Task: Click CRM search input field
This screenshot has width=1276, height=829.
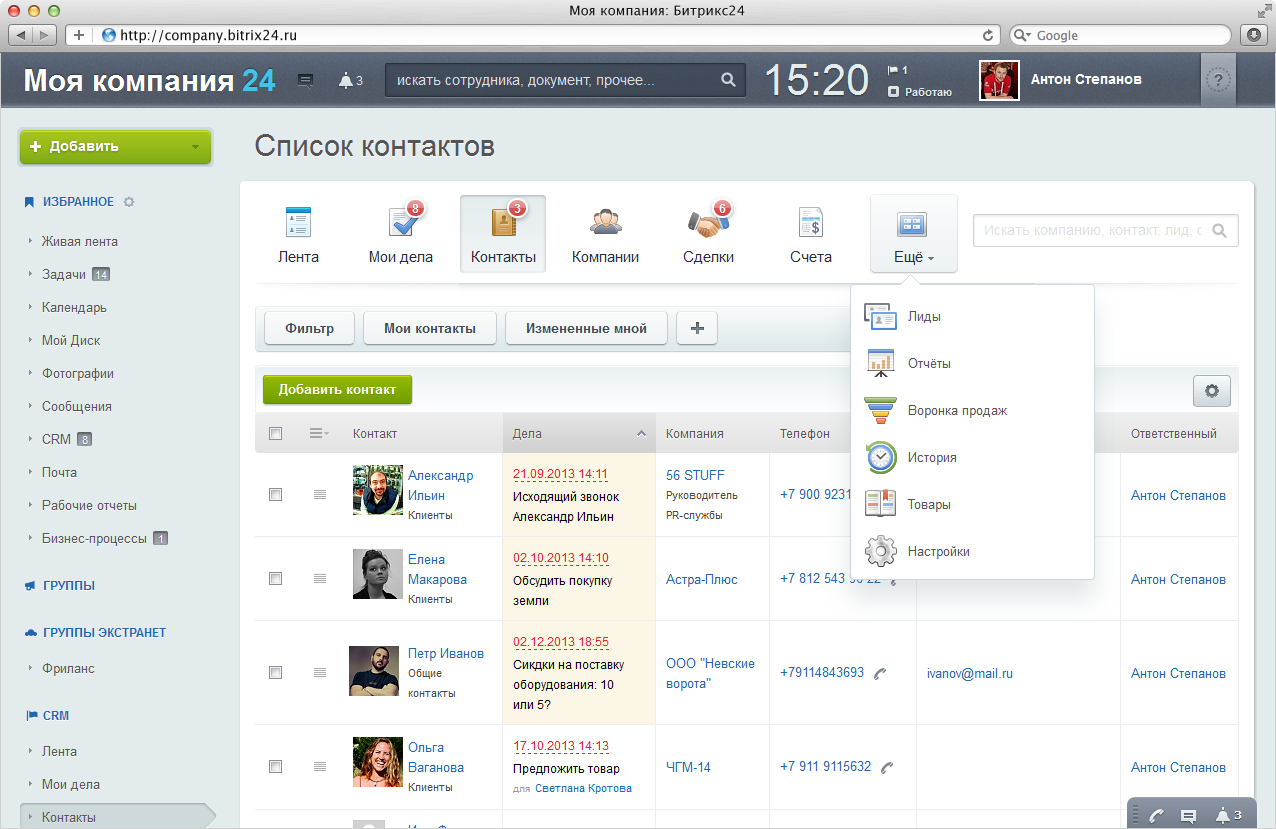Action: pos(1105,230)
